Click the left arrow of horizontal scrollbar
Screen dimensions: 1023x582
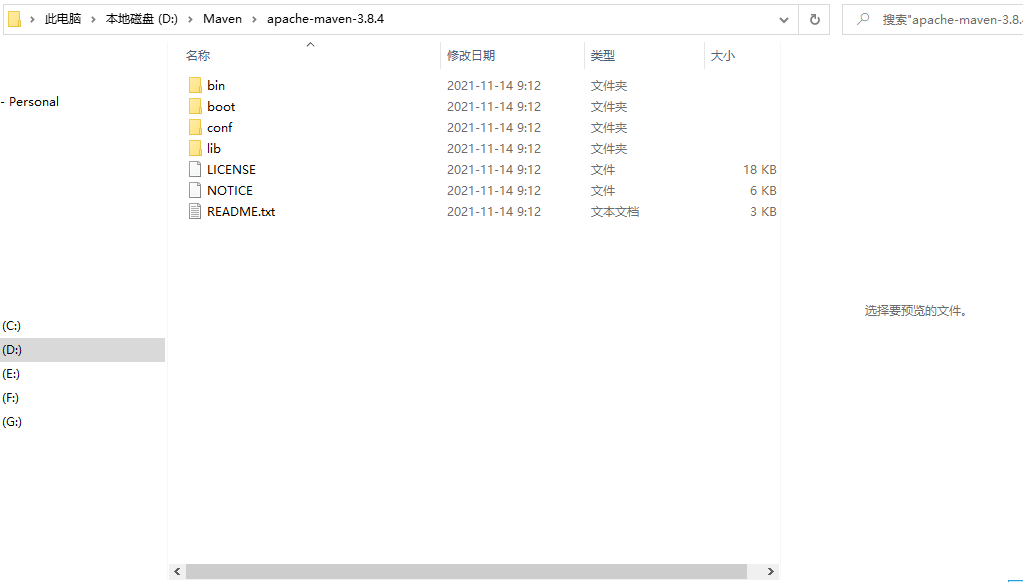[177, 572]
